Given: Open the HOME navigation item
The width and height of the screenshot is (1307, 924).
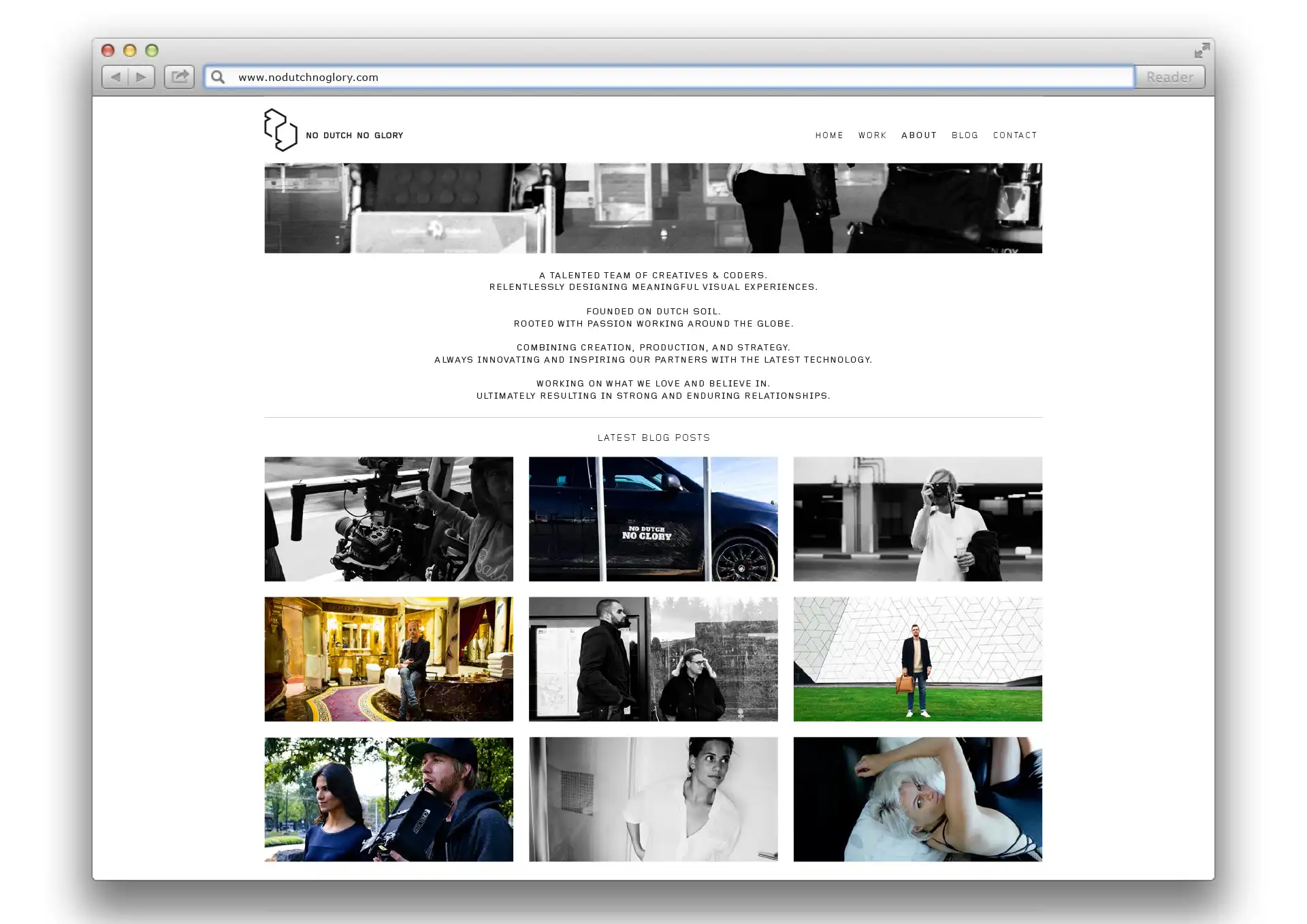Looking at the screenshot, I should 829,135.
